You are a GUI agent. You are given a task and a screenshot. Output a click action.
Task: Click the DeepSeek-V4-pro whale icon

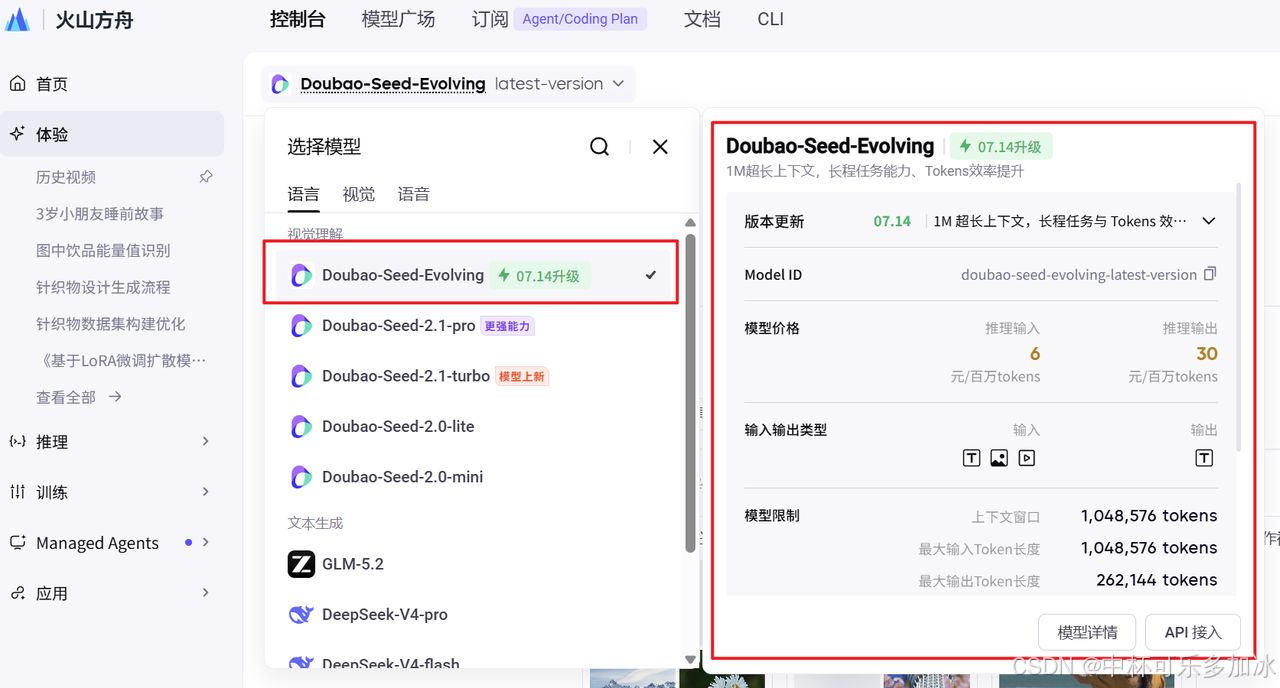click(301, 614)
